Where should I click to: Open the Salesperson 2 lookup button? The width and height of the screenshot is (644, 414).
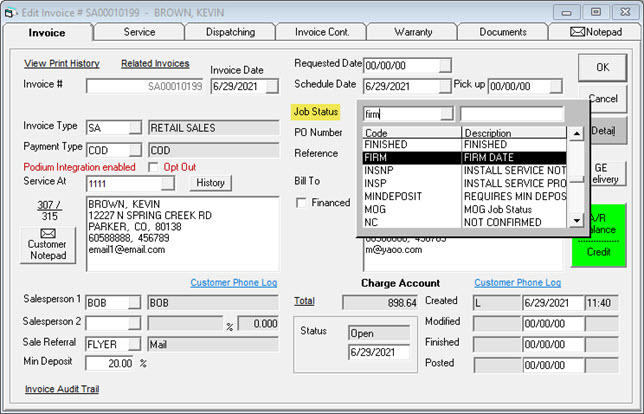(x=134, y=323)
